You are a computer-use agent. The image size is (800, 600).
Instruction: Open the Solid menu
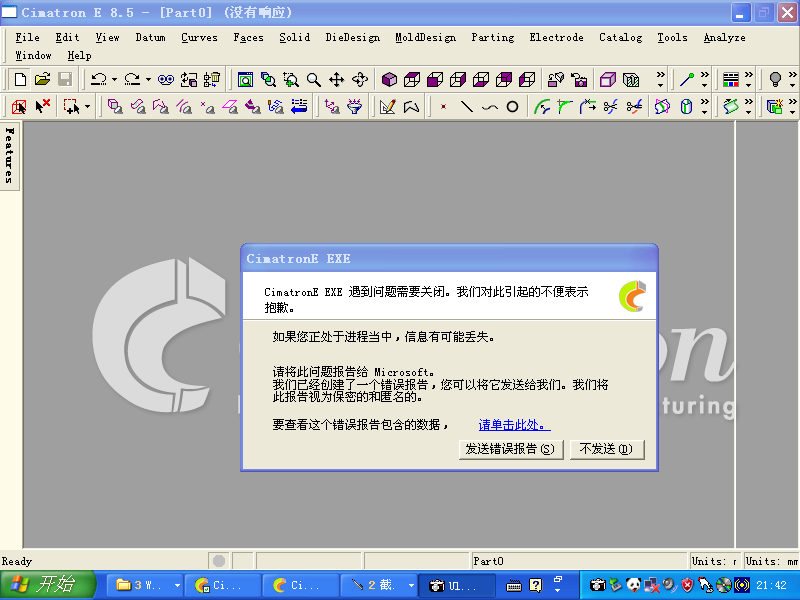[294, 37]
